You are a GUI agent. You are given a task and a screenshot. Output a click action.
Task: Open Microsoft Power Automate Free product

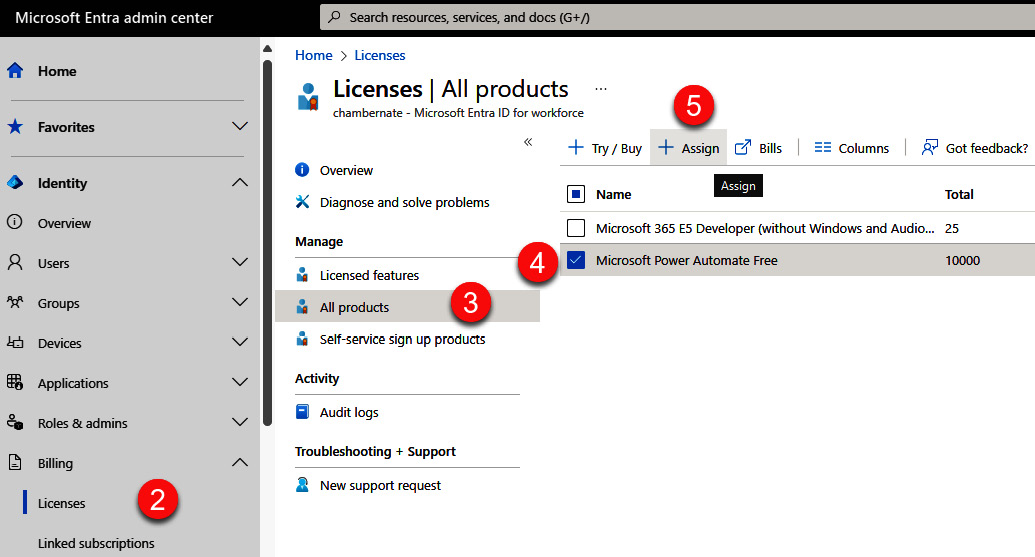pos(686,260)
